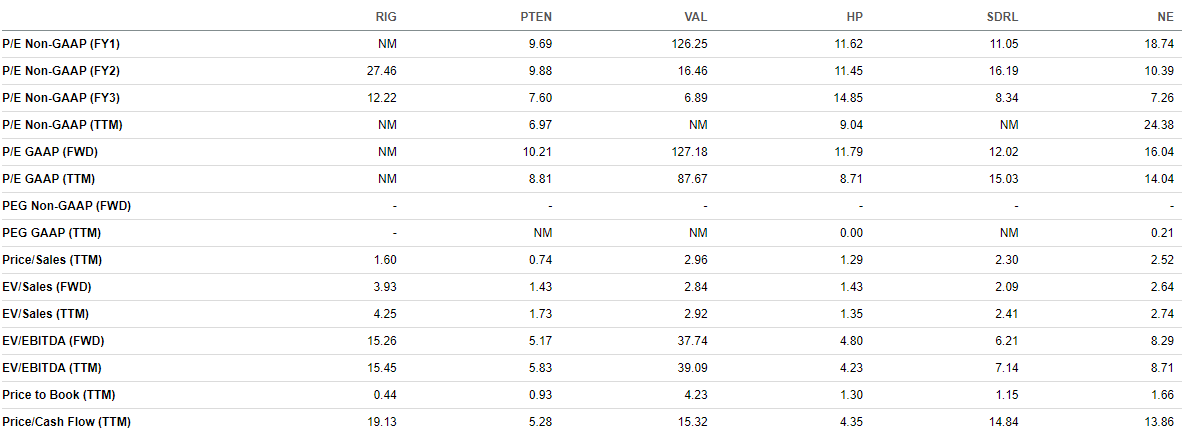Click the P/E Non-GAAP (FY1) row label
The width and height of the screenshot is (1185, 437).
[x=63, y=45]
